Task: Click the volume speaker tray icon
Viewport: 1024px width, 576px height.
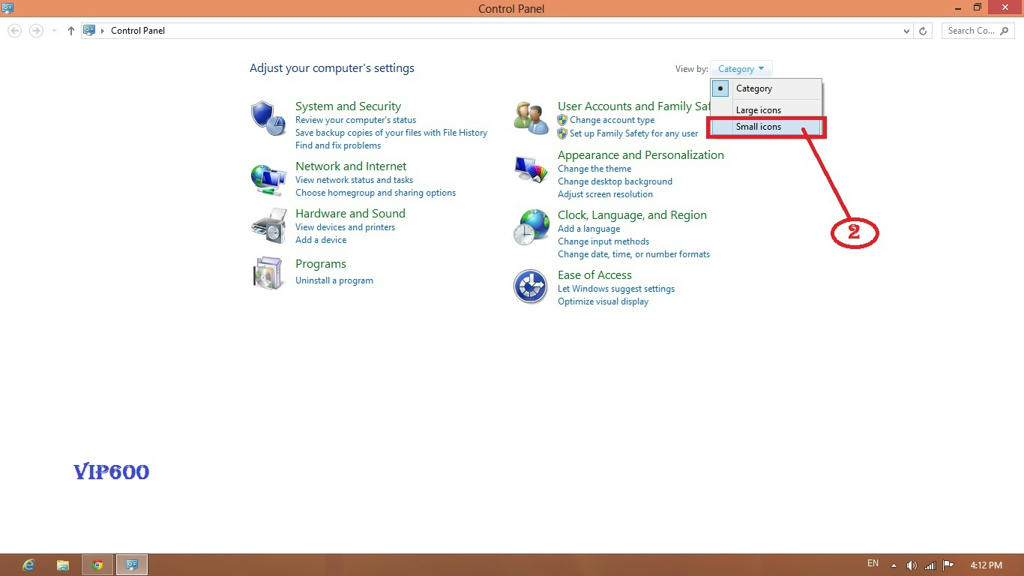Action: (912, 566)
